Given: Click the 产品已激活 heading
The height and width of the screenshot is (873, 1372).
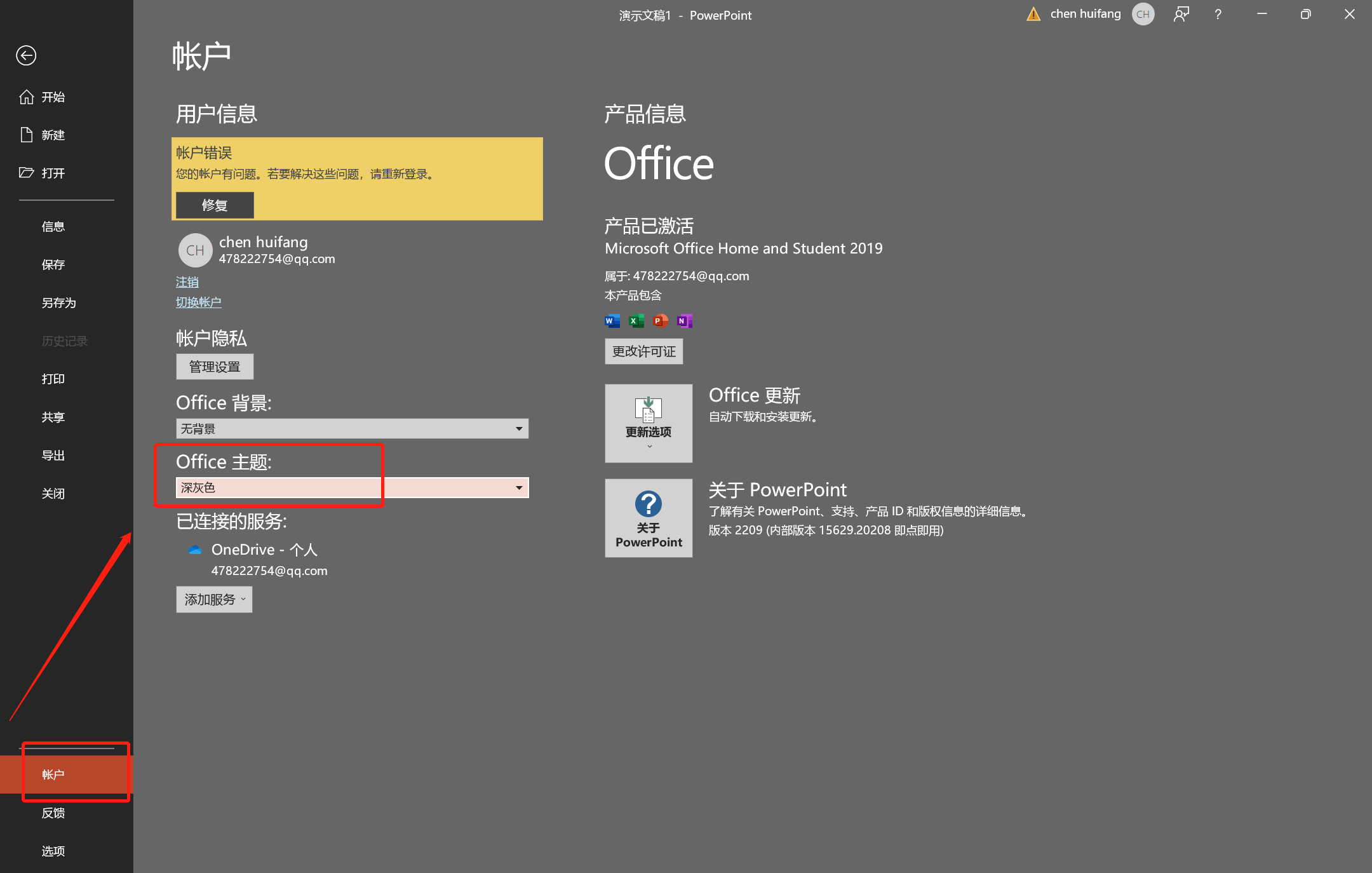Looking at the screenshot, I should click(649, 226).
